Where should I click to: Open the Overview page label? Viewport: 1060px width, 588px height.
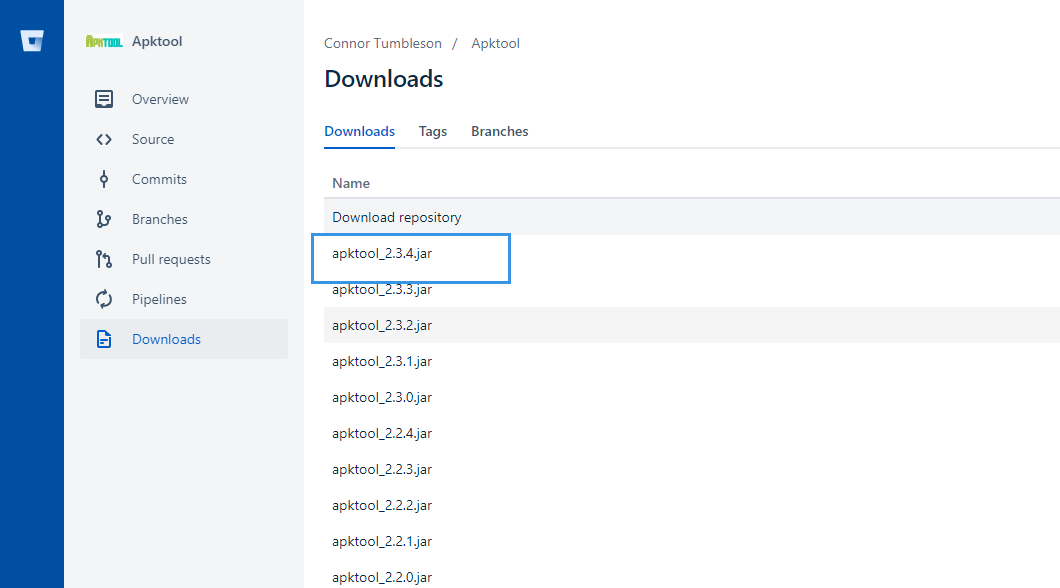(160, 99)
